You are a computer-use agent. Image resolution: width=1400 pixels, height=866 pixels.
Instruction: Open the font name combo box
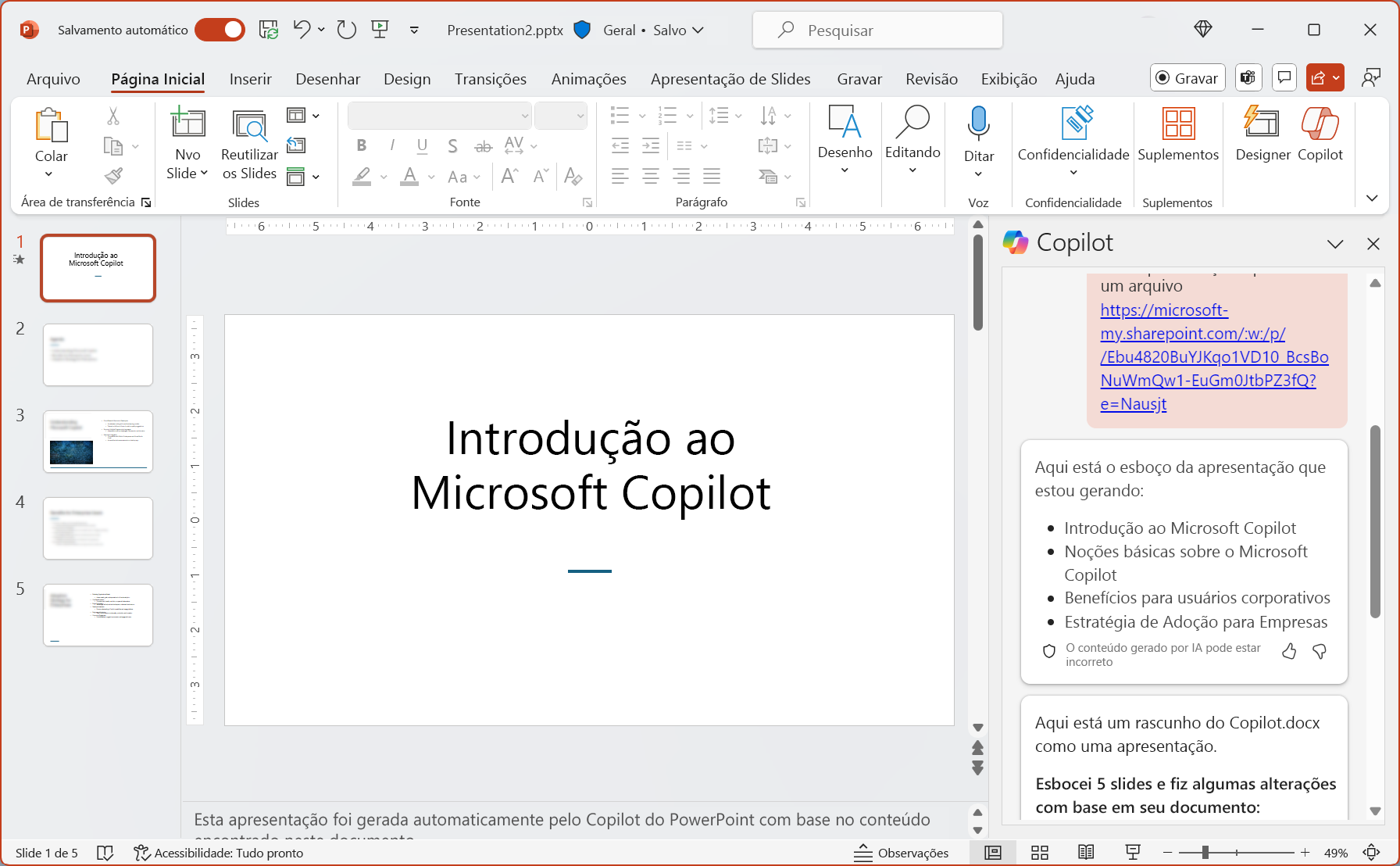coord(440,116)
